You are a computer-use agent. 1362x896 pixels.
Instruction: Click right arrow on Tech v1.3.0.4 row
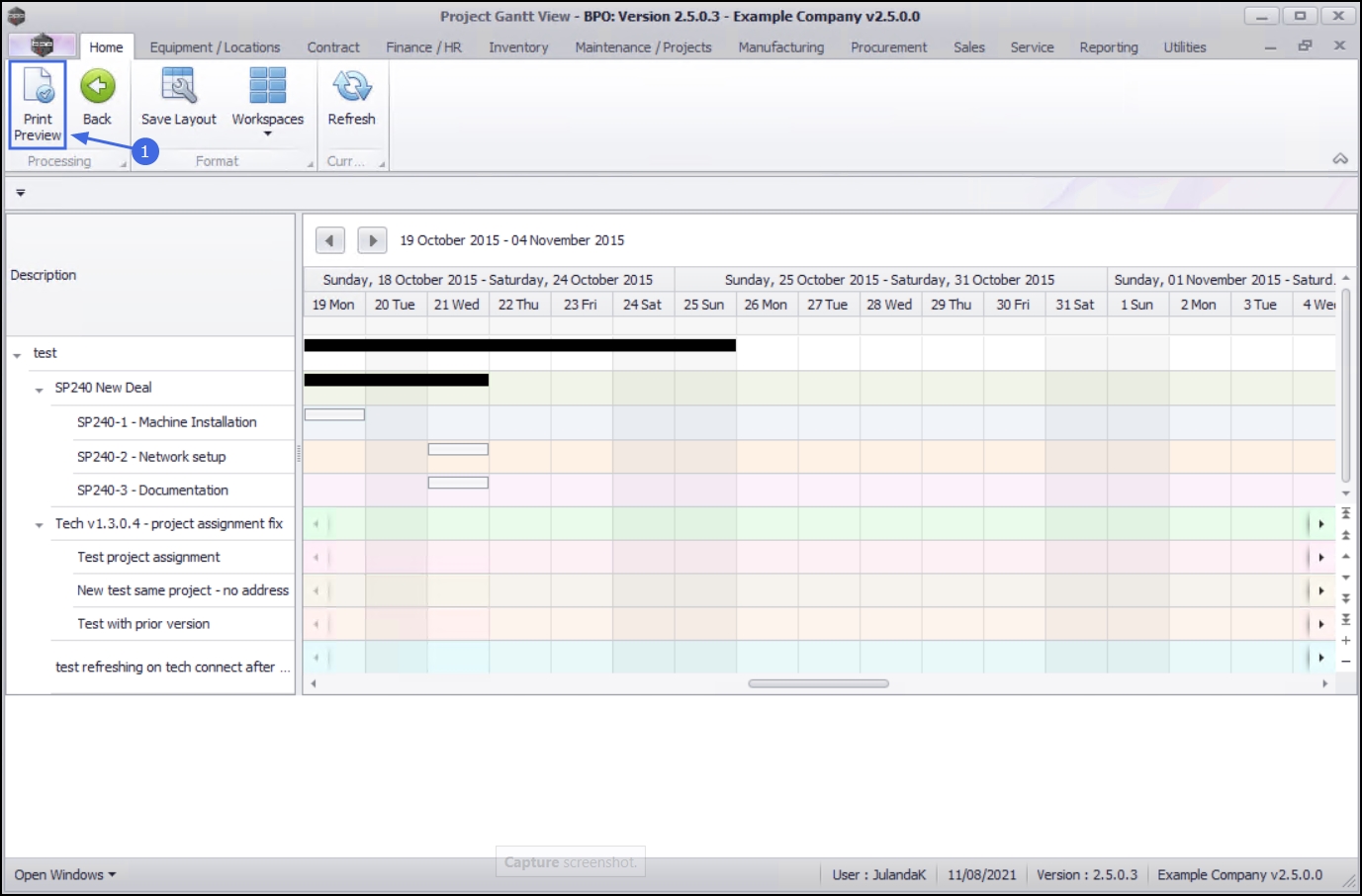tap(1320, 524)
